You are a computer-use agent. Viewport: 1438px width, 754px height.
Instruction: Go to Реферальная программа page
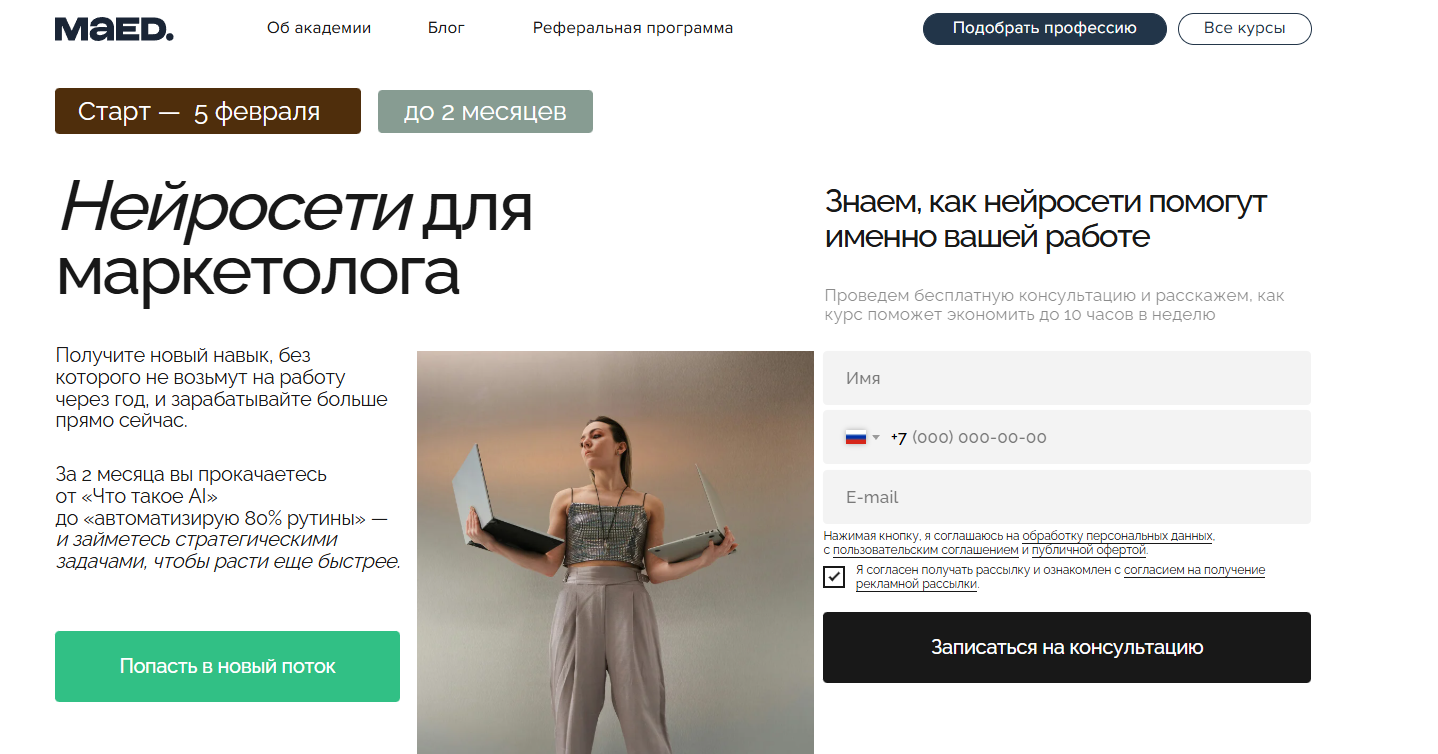[x=633, y=28]
